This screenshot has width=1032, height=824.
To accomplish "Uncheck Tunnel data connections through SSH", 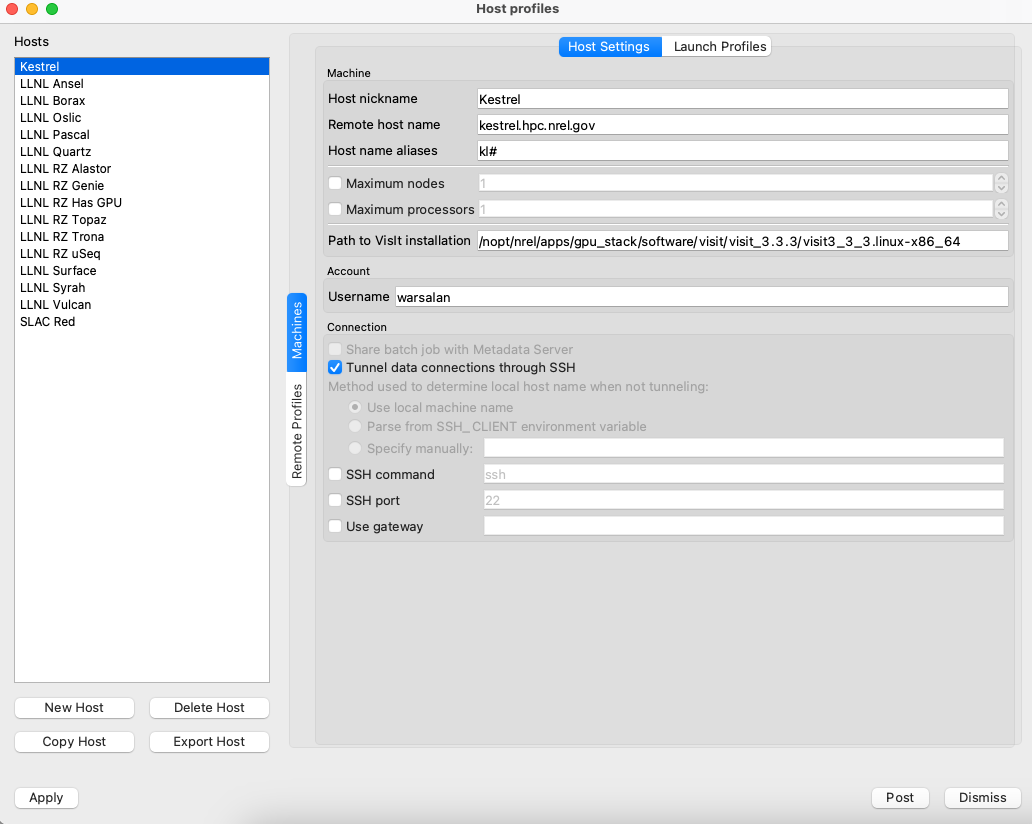I will [335, 368].
